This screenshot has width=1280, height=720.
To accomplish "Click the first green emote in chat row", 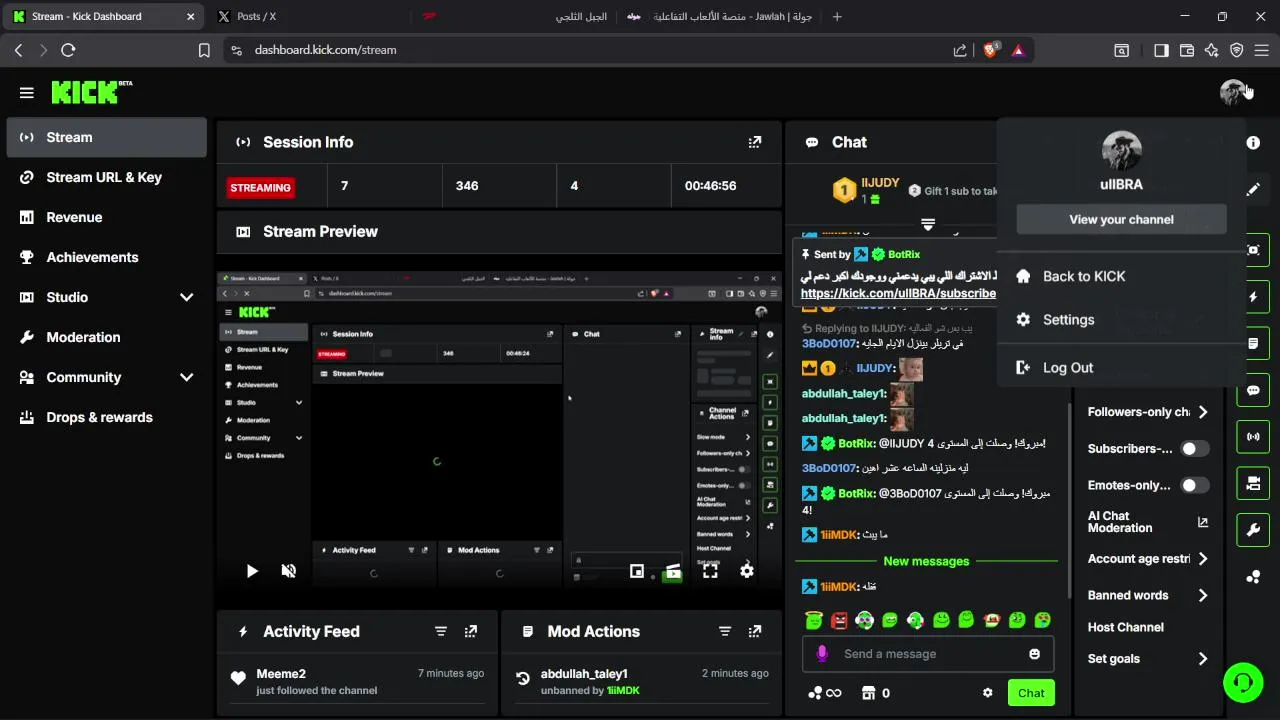I will pos(814,621).
